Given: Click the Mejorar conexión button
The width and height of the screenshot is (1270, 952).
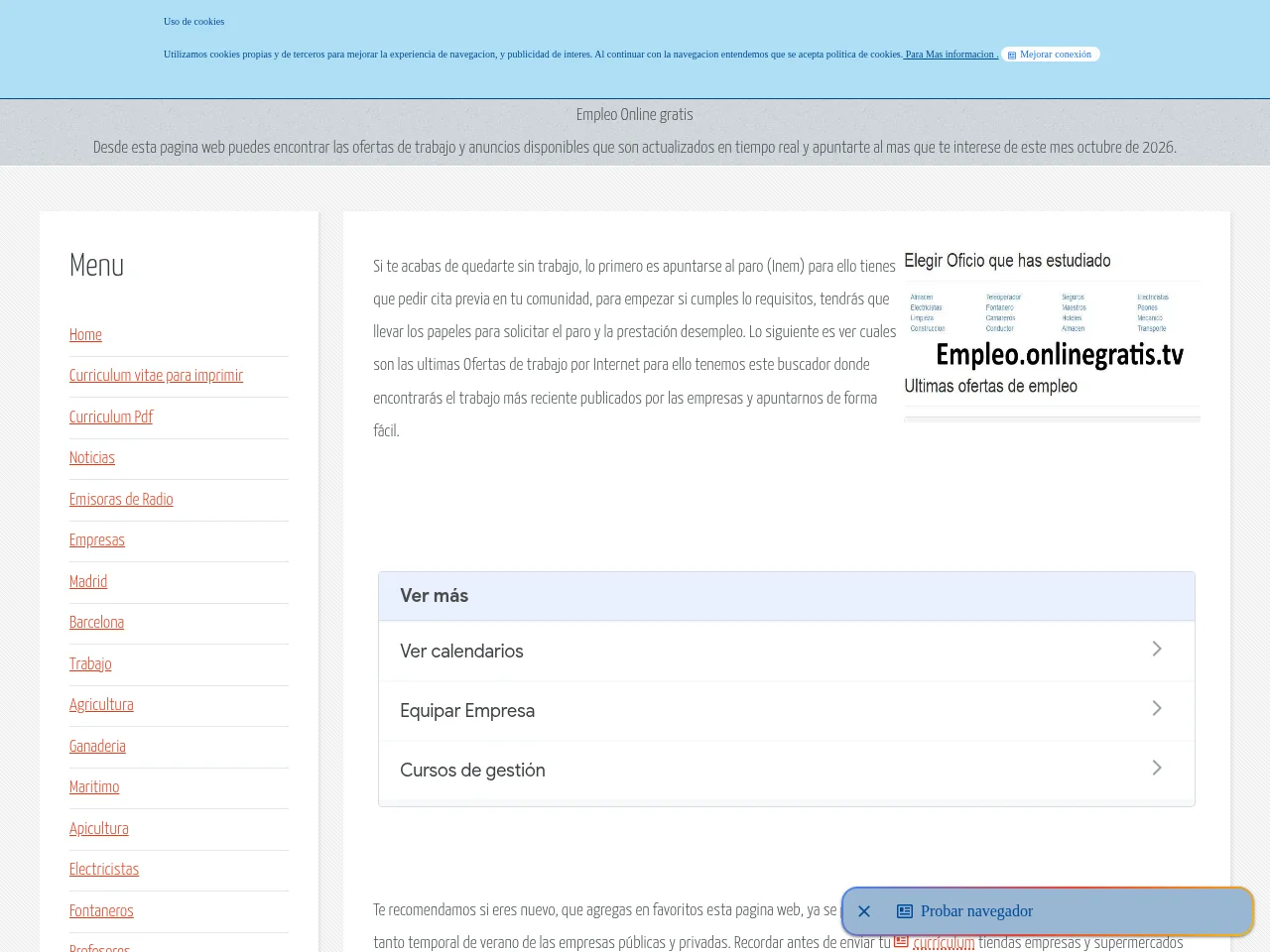Looking at the screenshot, I should coord(1051,55).
